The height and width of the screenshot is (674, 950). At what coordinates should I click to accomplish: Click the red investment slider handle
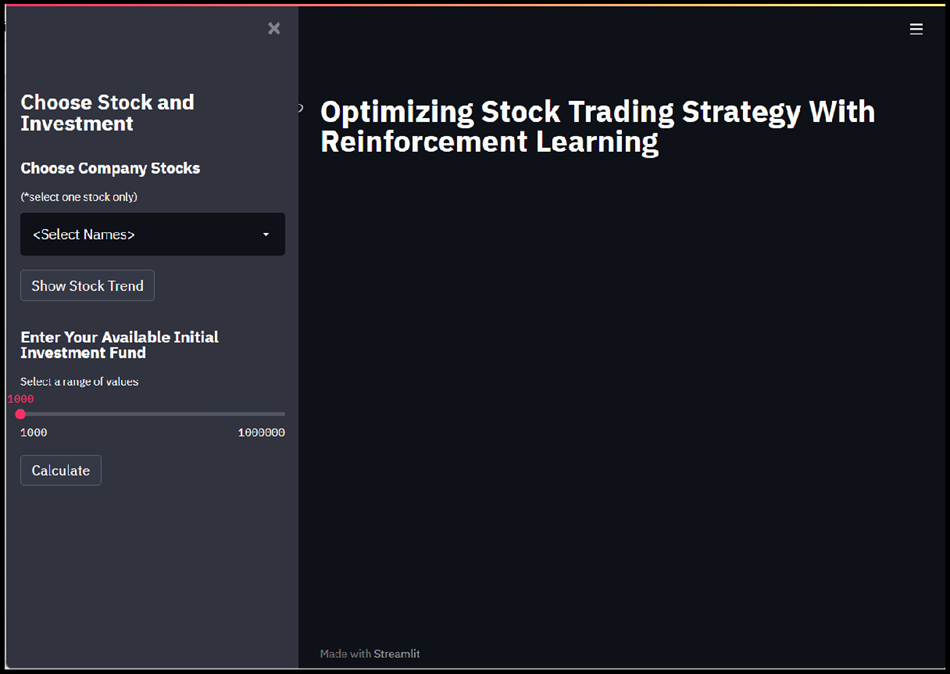point(21,414)
